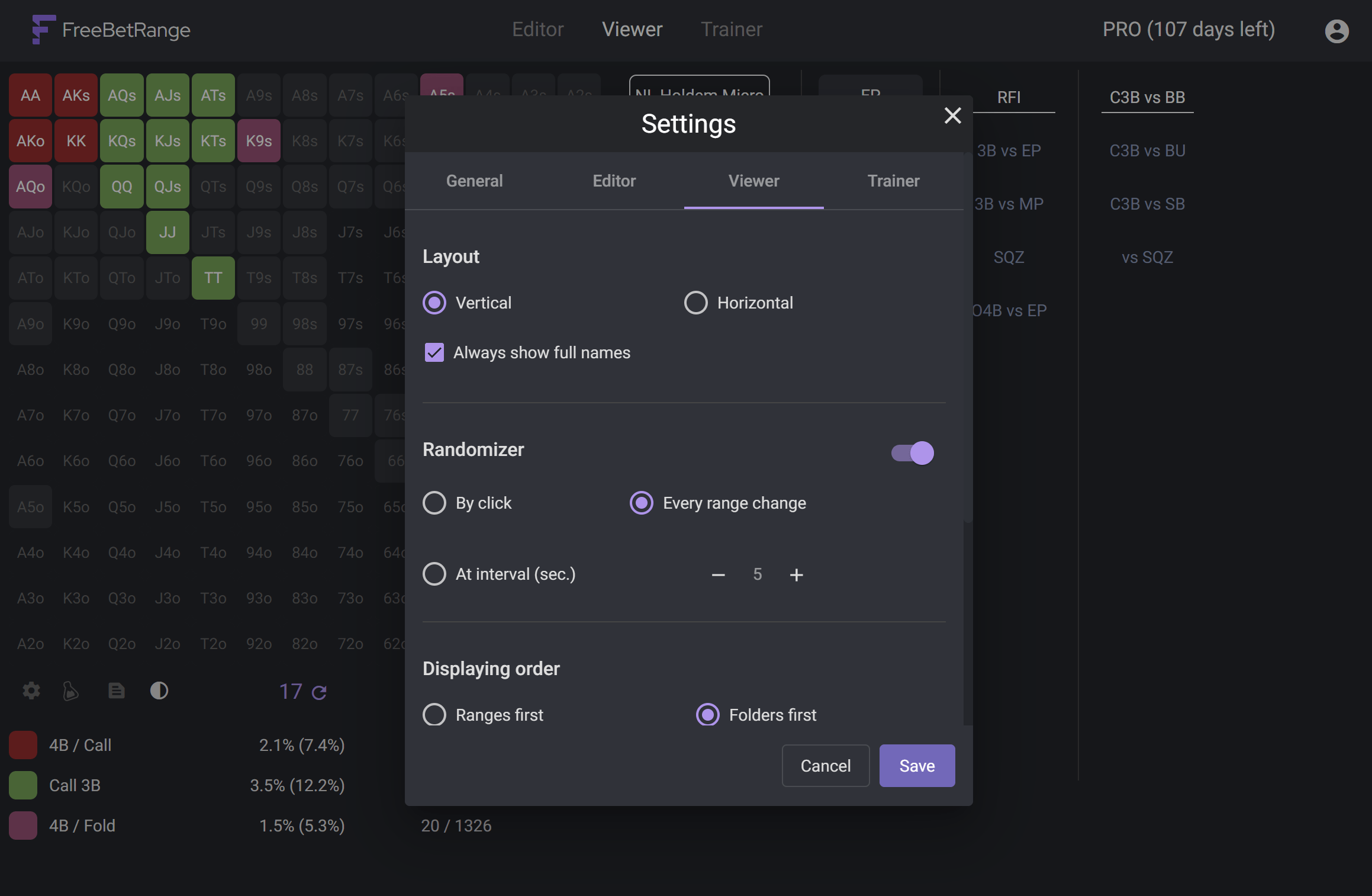Click the red 4B / Call color swatch
Screen dimensions: 1372x896
pyautogui.click(x=23, y=745)
